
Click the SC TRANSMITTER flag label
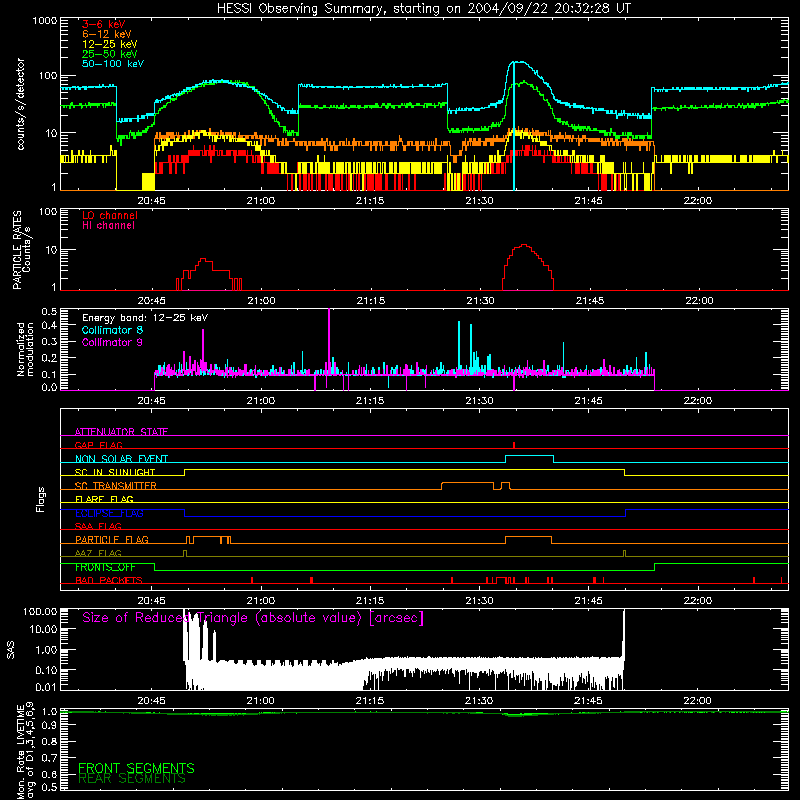pyautogui.click(x=116, y=486)
